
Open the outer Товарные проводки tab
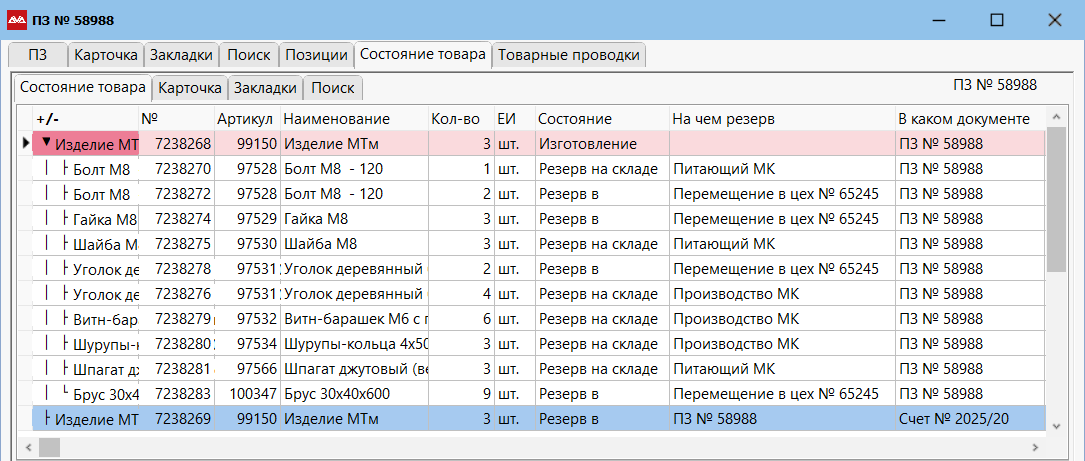(x=569, y=55)
